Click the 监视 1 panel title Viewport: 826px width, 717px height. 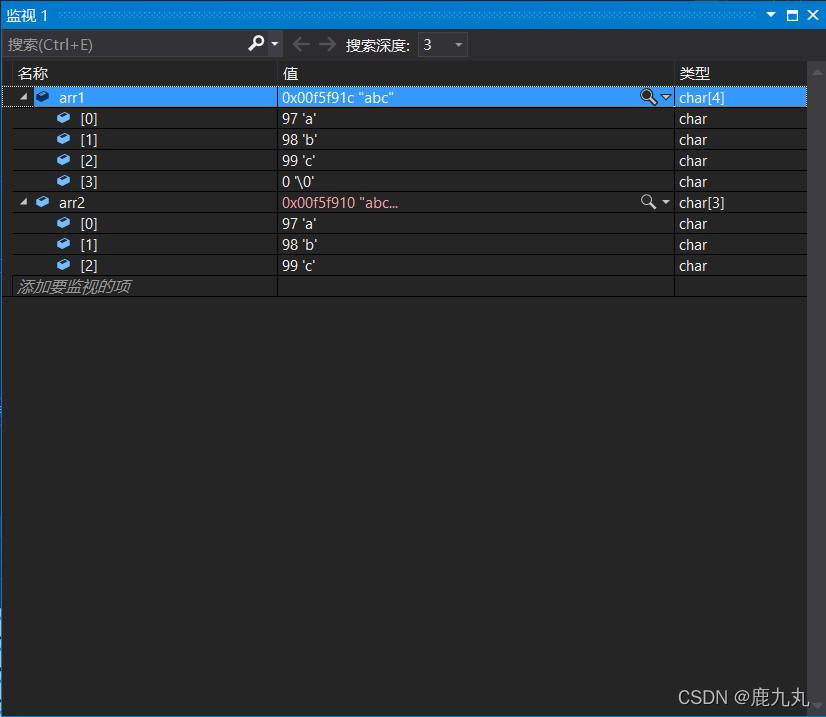(x=27, y=15)
